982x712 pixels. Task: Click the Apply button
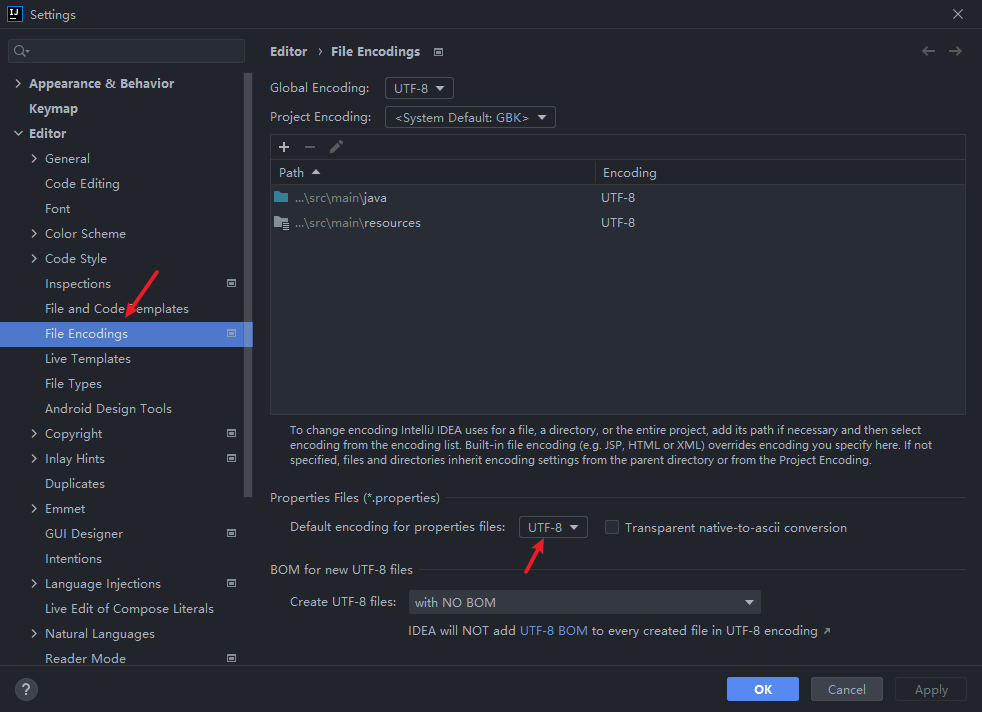point(931,689)
